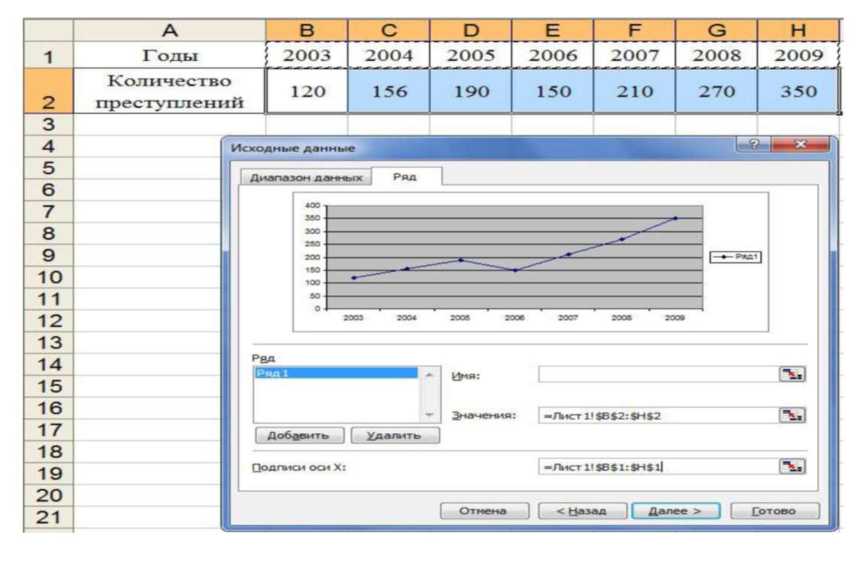Select row 3 header
This screenshot has width=863, height=561.
pos(48,124)
